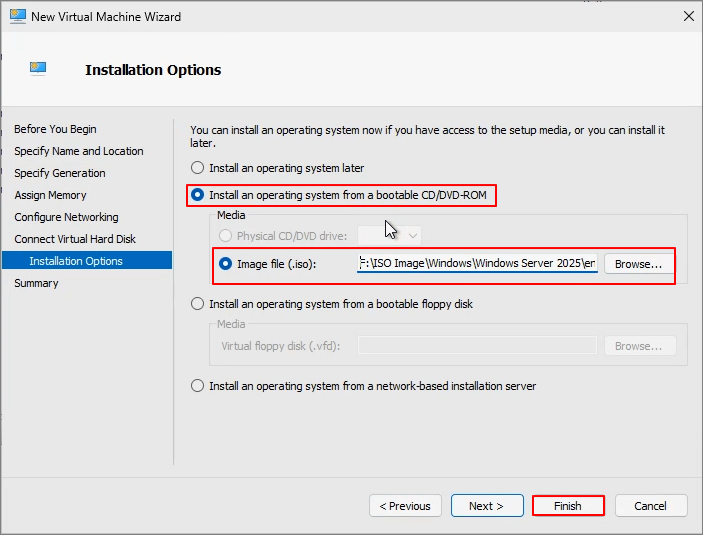Click the Installation Options heading text
The height and width of the screenshot is (535, 703).
[153, 70]
